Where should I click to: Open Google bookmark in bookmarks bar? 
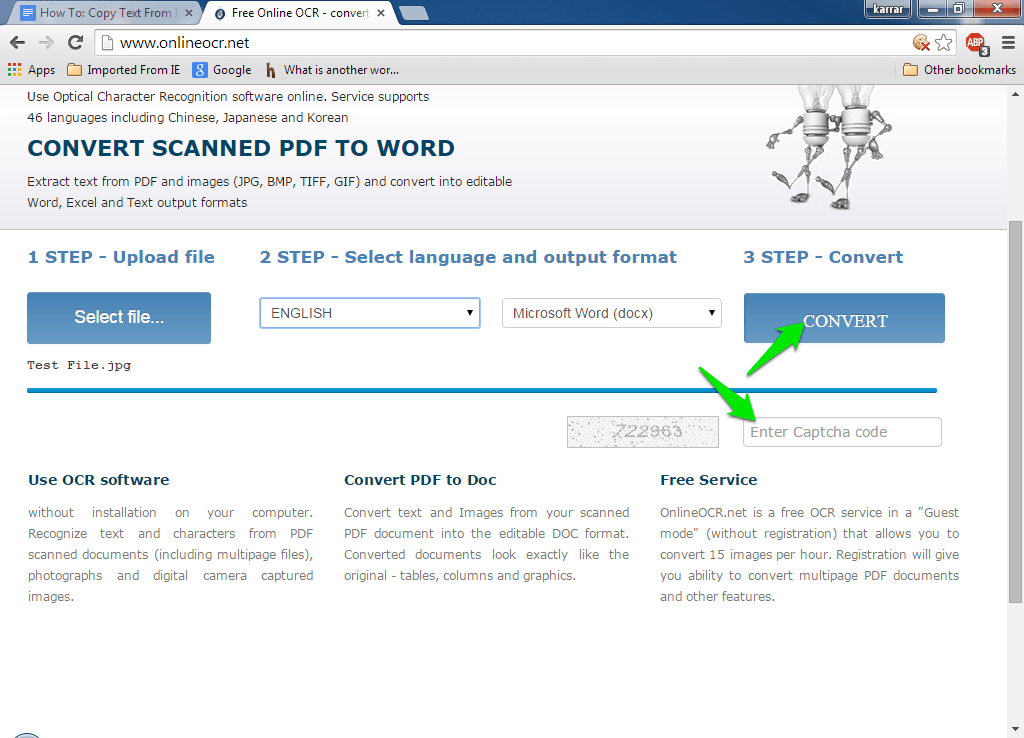coord(222,70)
